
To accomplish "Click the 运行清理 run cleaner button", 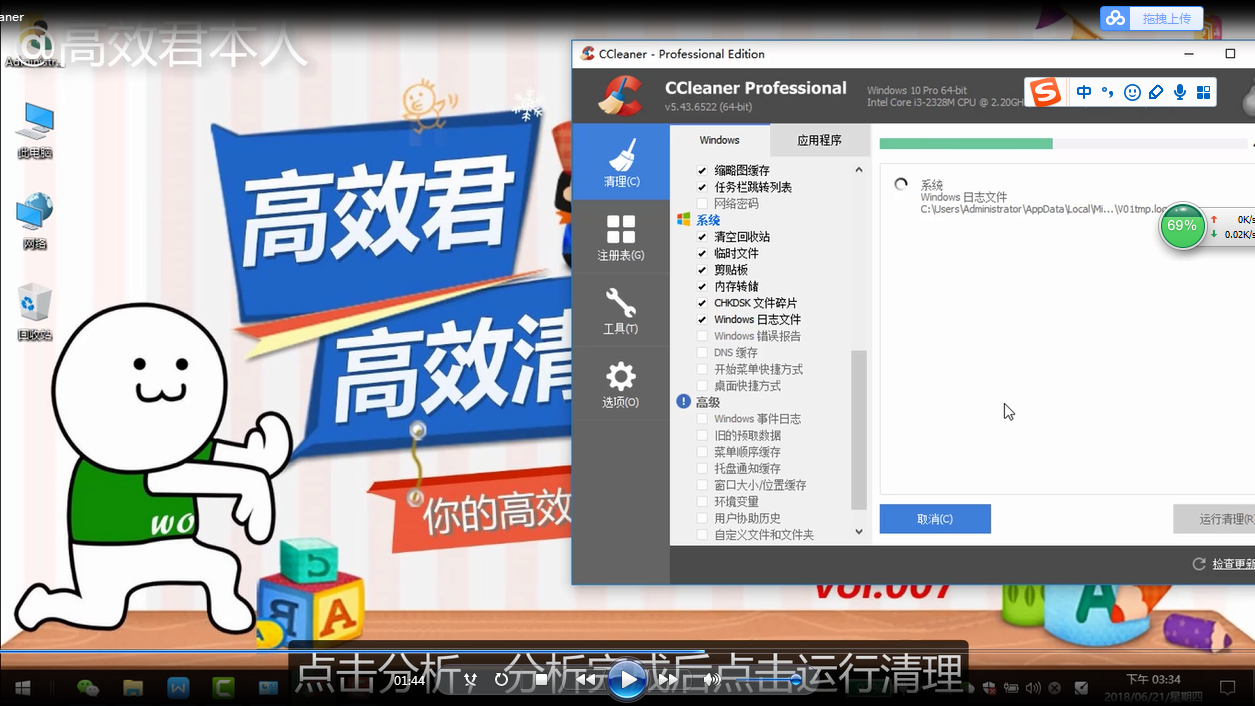I will [1214, 519].
